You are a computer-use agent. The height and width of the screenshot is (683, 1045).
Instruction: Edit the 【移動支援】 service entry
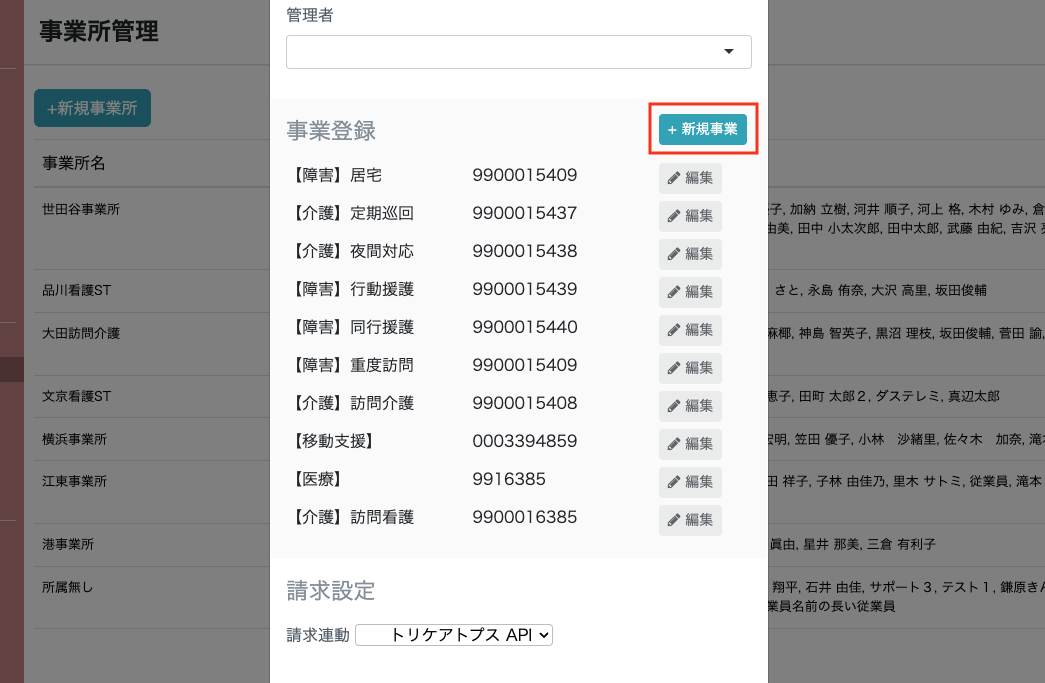[690, 444]
